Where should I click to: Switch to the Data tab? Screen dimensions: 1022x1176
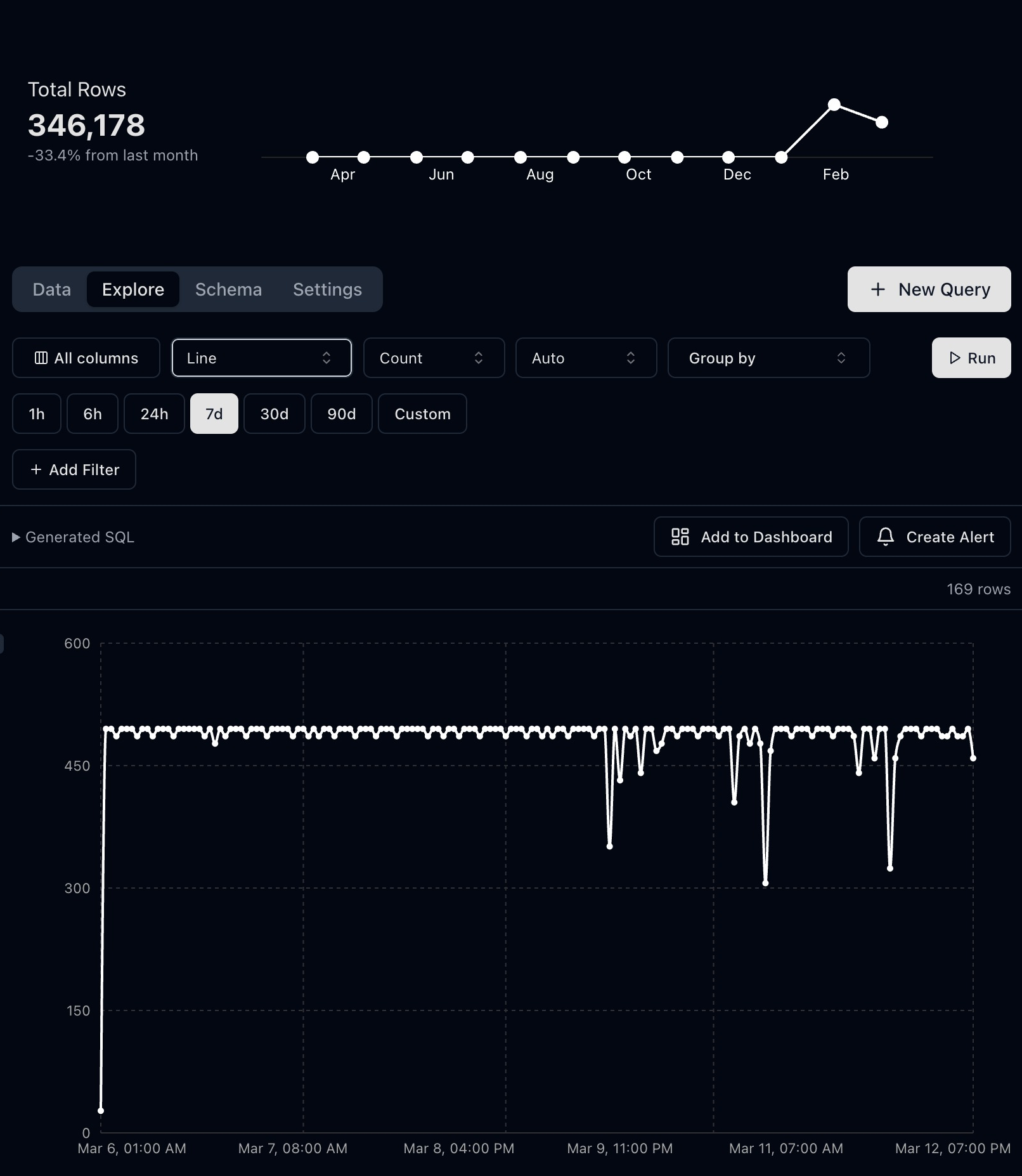pyautogui.click(x=51, y=289)
